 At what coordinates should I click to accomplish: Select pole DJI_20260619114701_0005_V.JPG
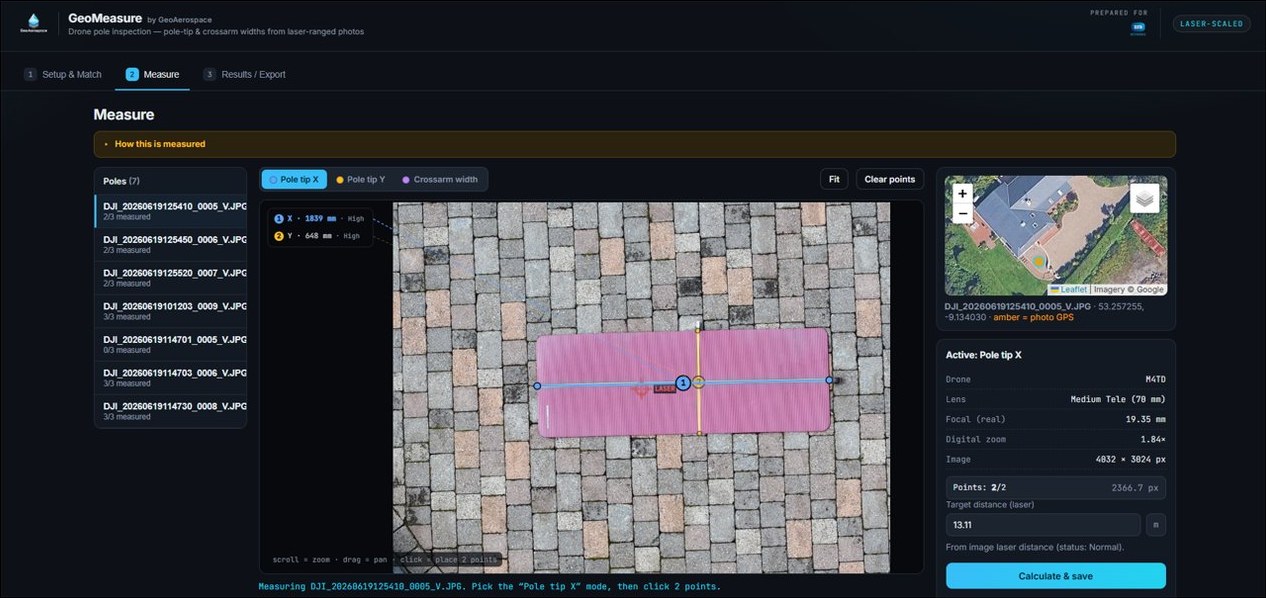171,344
